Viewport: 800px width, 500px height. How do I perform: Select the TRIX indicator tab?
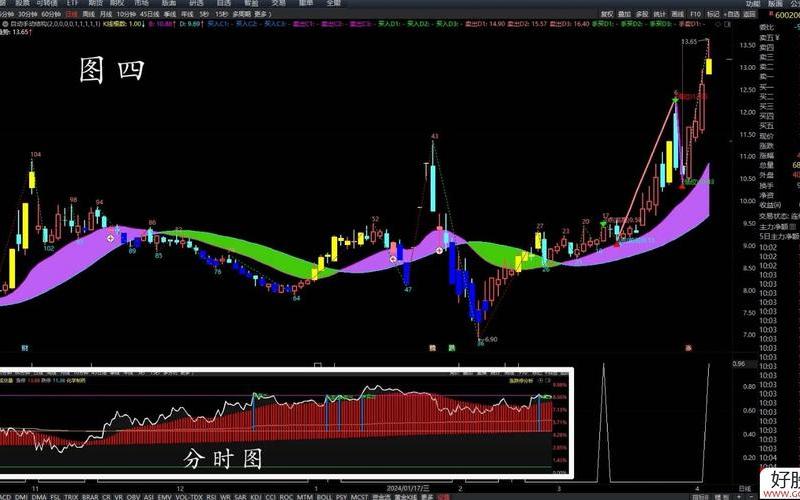click(70, 496)
